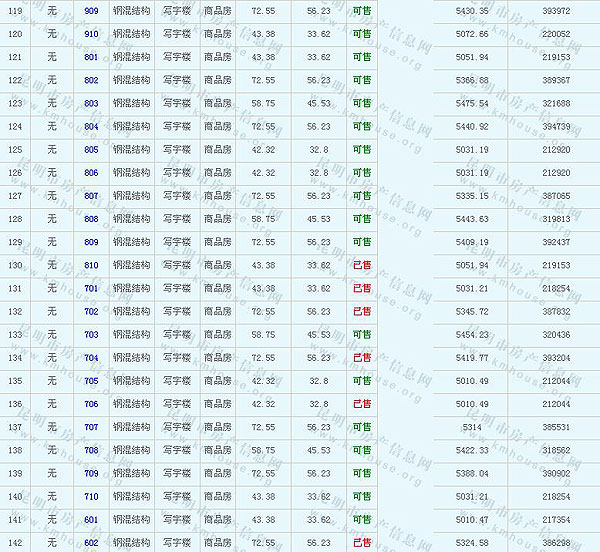The width and height of the screenshot is (600, 552).
Task: Open the room 801 link
Action: coord(91,57)
